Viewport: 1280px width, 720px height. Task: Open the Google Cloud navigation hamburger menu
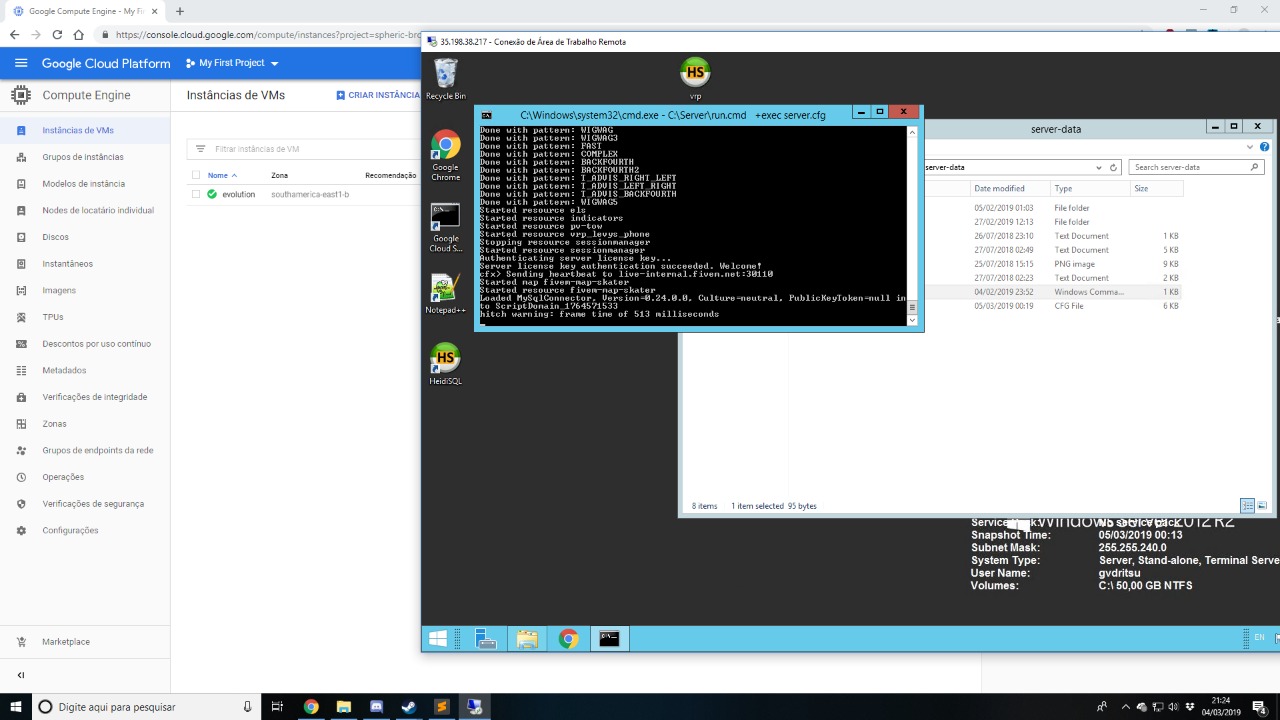[21, 63]
